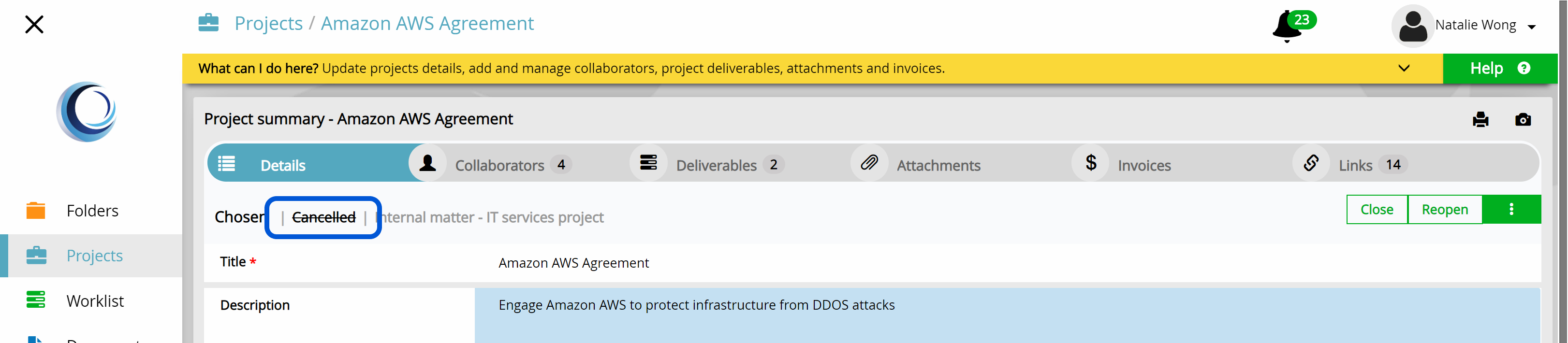Click the Title field value Amazon AWS Agreement

coord(573,263)
